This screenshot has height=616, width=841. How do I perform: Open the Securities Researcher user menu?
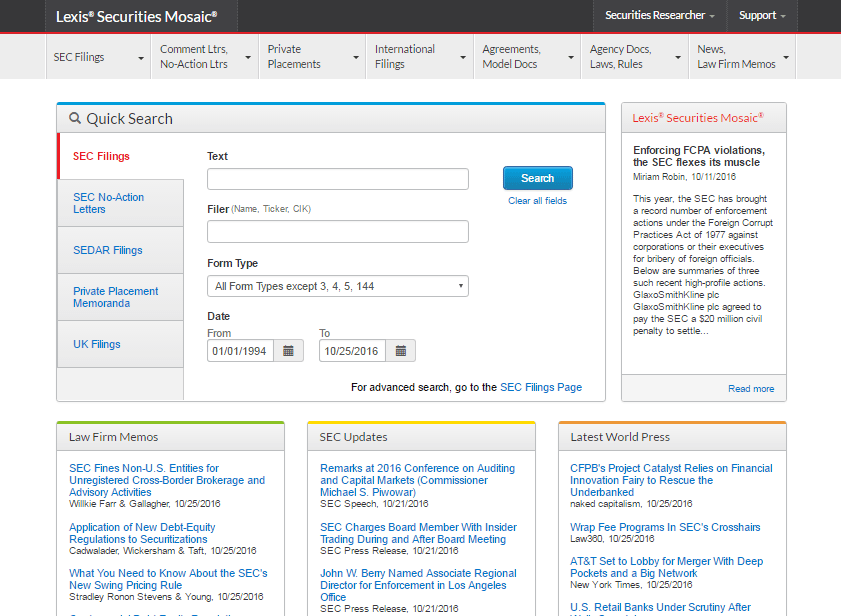click(660, 16)
